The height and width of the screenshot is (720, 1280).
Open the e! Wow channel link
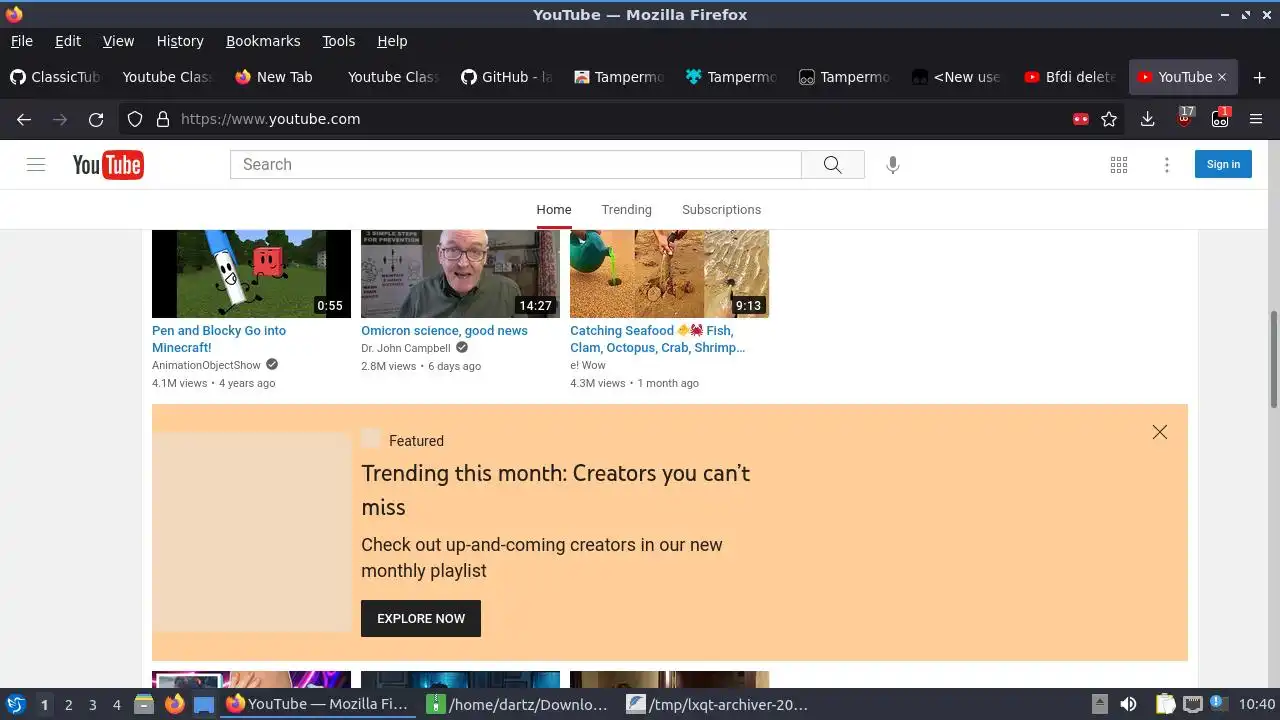click(x=588, y=365)
